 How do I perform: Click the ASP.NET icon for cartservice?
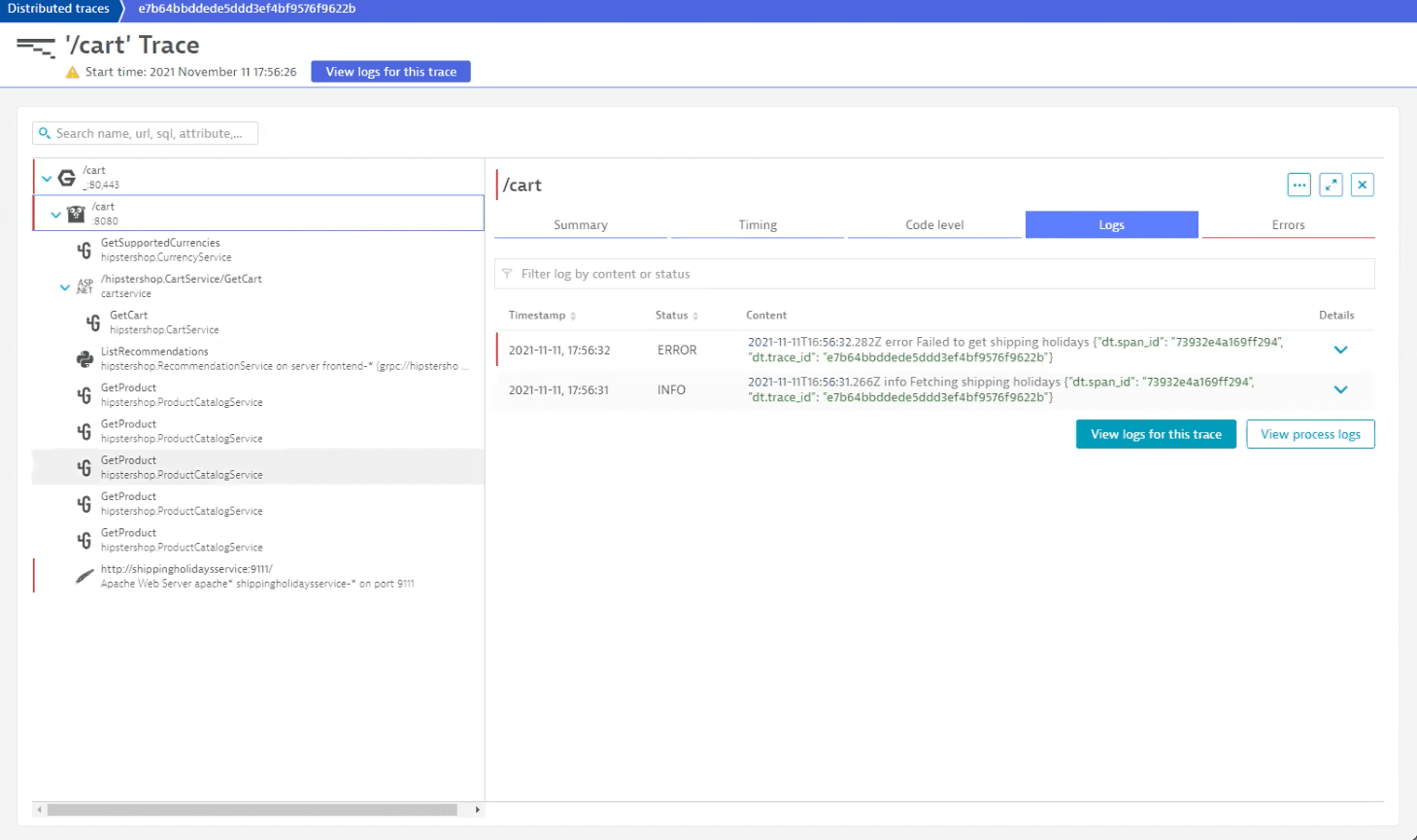(x=84, y=286)
